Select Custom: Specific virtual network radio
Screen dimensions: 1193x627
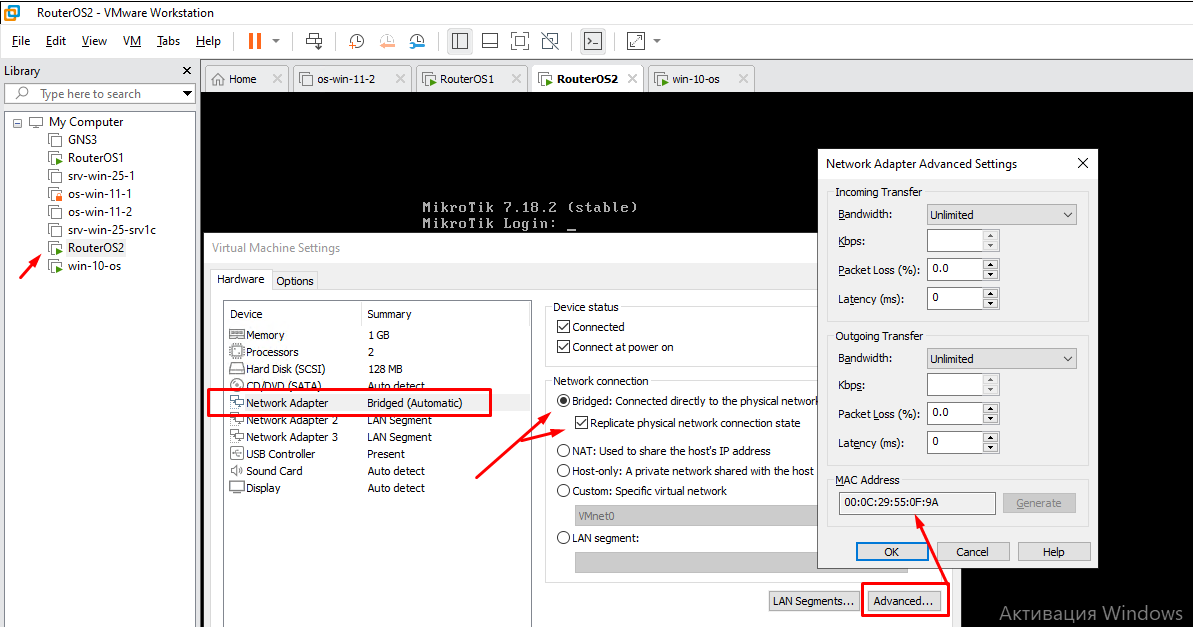click(563, 492)
